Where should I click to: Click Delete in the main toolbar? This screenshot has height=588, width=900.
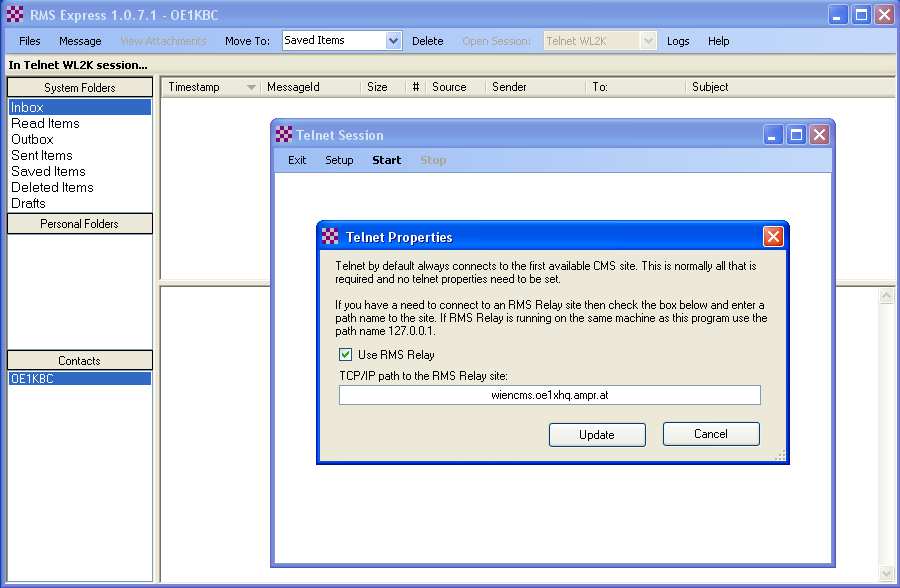[428, 41]
